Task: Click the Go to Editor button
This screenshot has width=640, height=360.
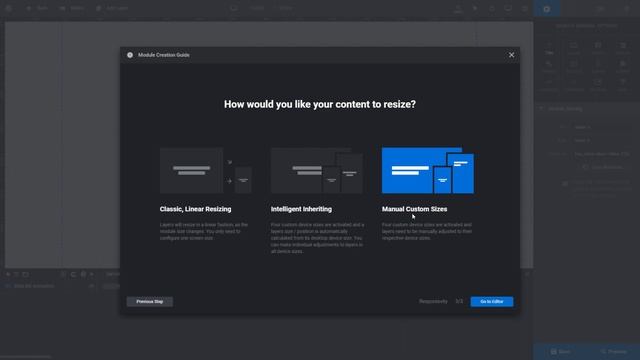Action: [x=492, y=302]
